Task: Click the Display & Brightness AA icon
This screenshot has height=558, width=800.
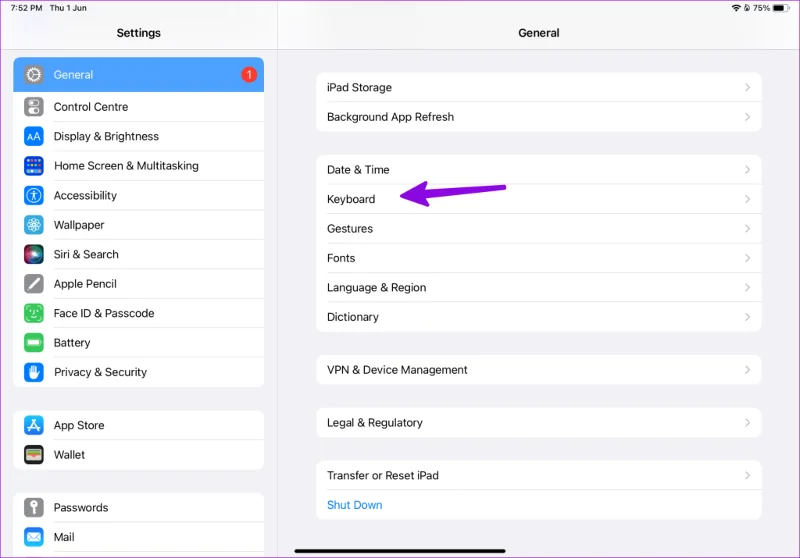Action: pos(34,137)
